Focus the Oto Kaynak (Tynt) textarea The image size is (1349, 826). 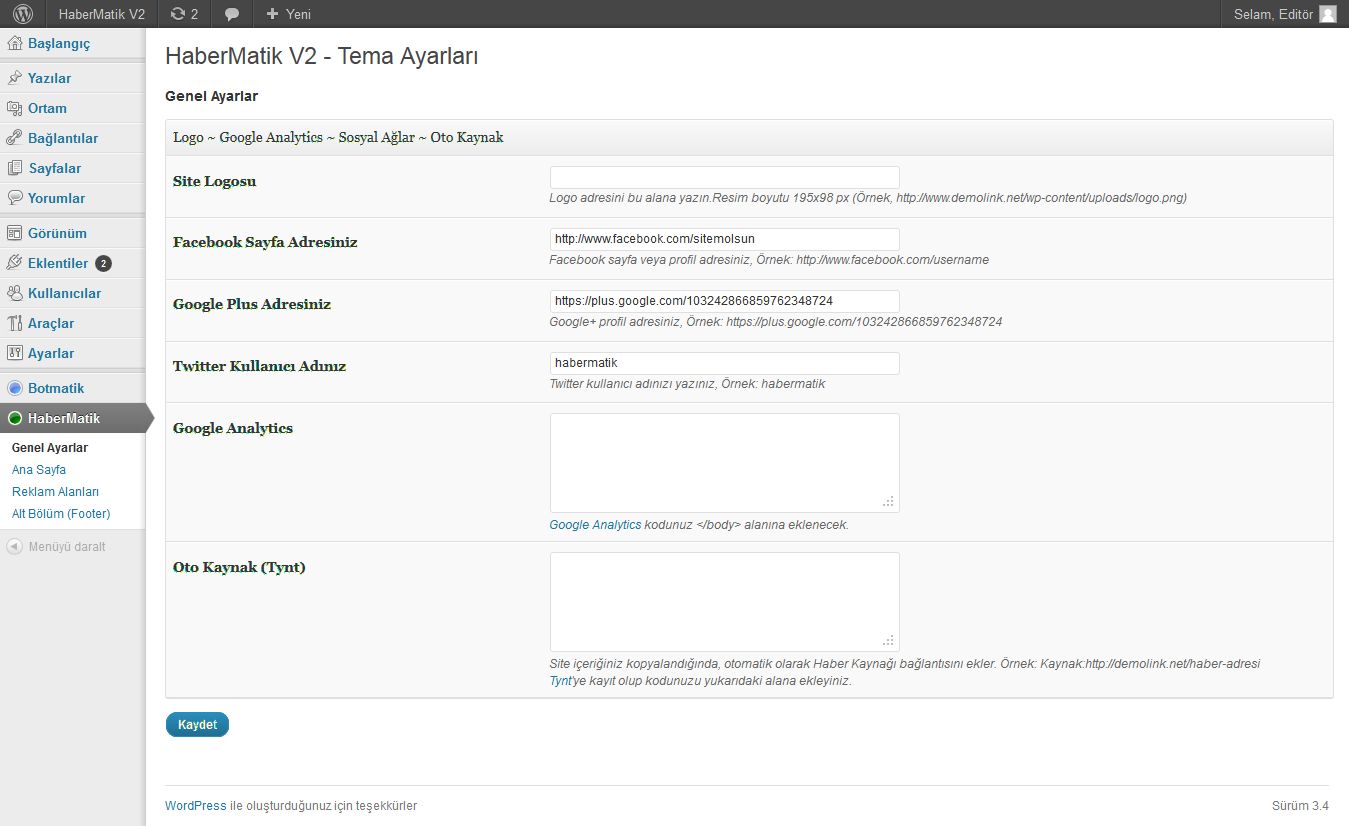click(725, 602)
